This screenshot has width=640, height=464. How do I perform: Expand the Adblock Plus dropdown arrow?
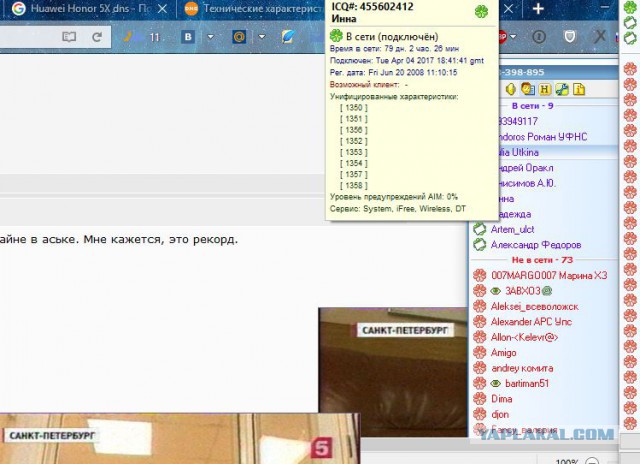pyautogui.click(x=513, y=37)
